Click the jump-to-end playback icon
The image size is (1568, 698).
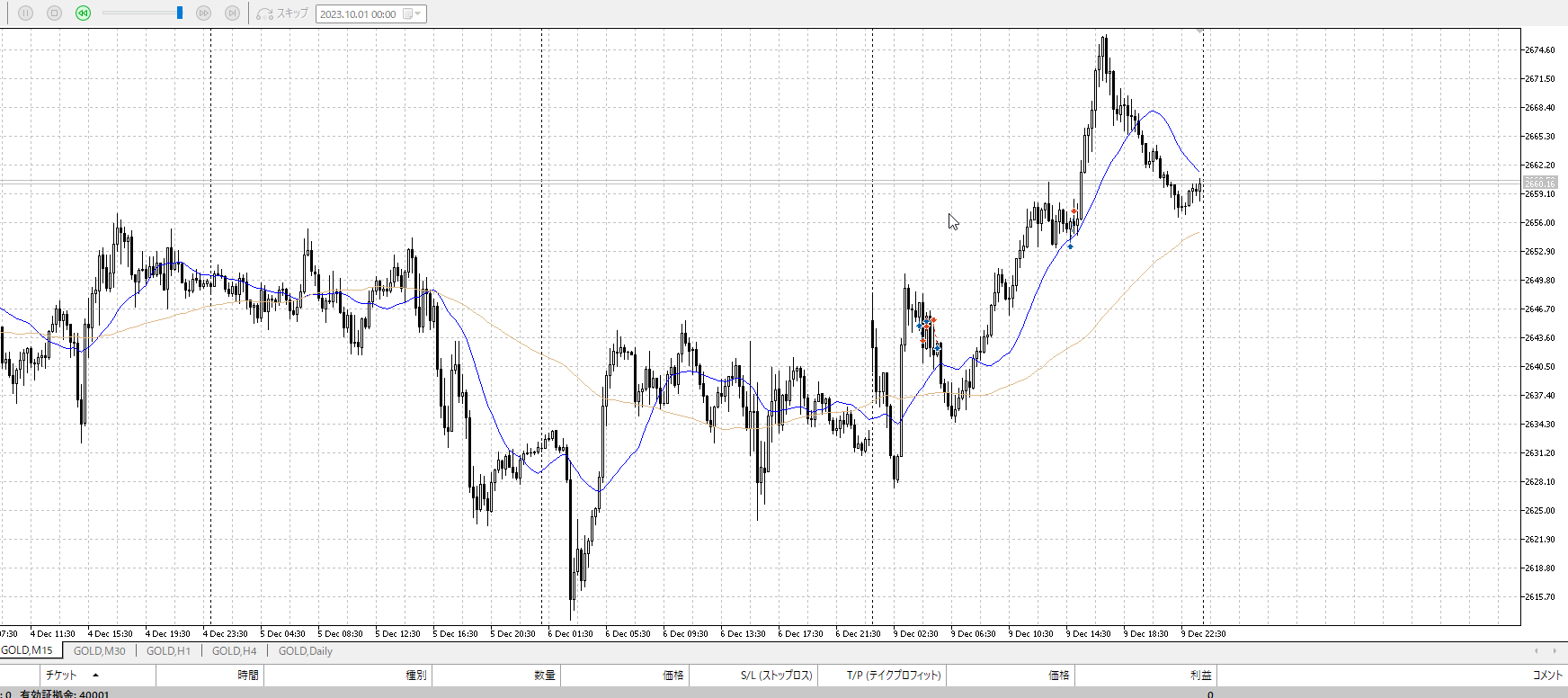[232, 13]
